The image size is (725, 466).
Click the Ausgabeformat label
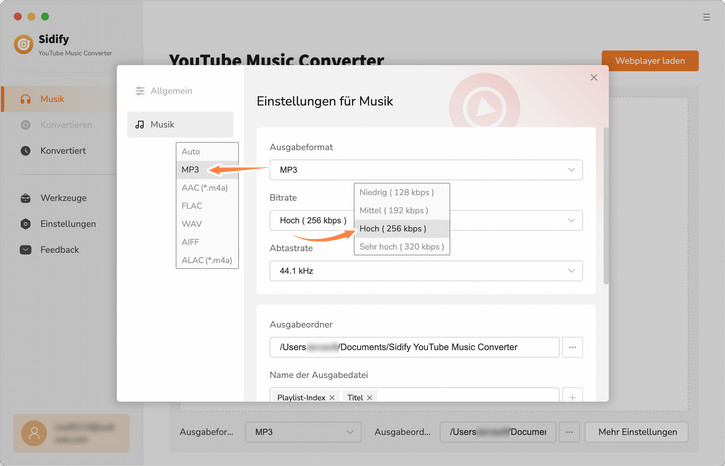click(301, 147)
